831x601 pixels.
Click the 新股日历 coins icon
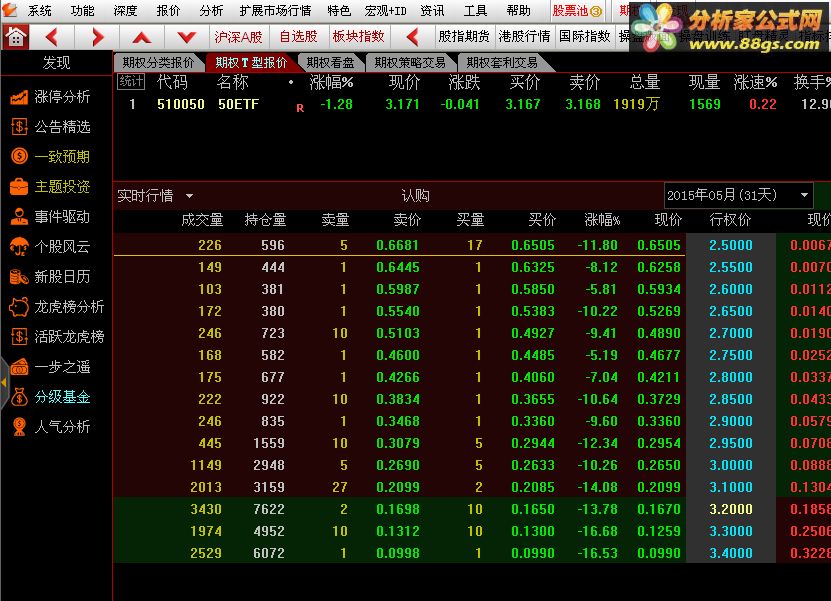tap(19, 277)
